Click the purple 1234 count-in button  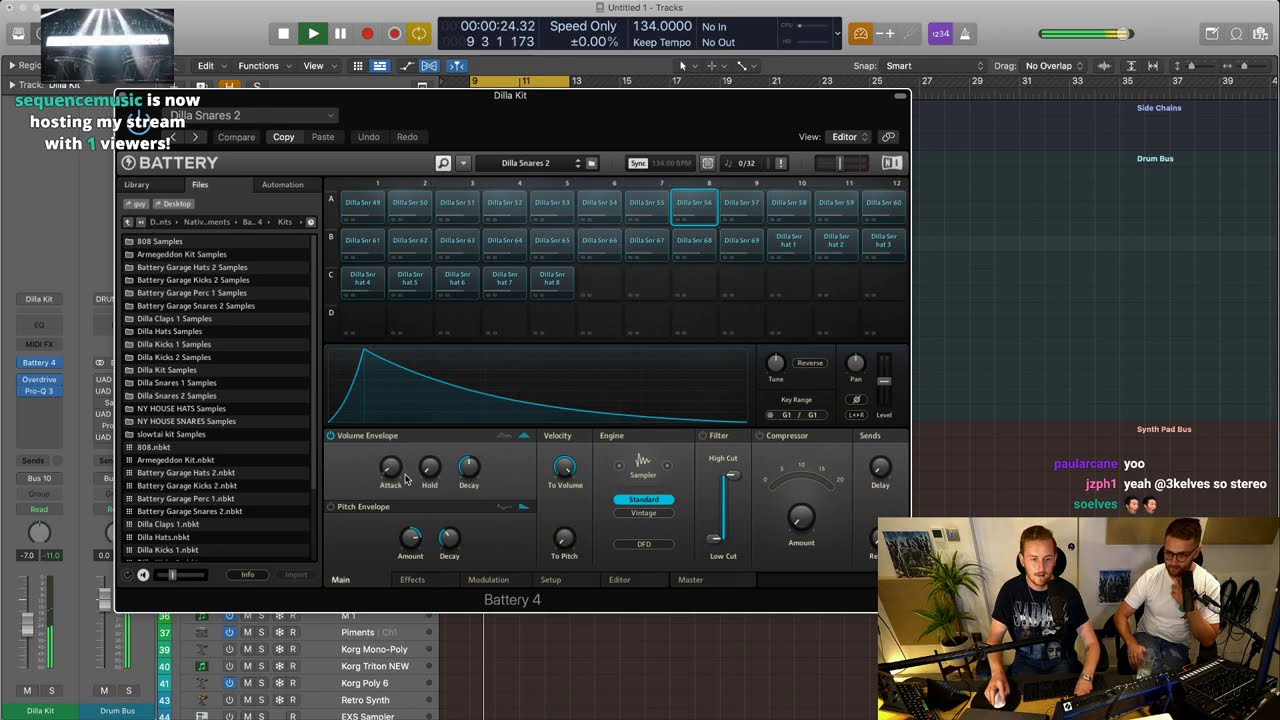point(940,34)
